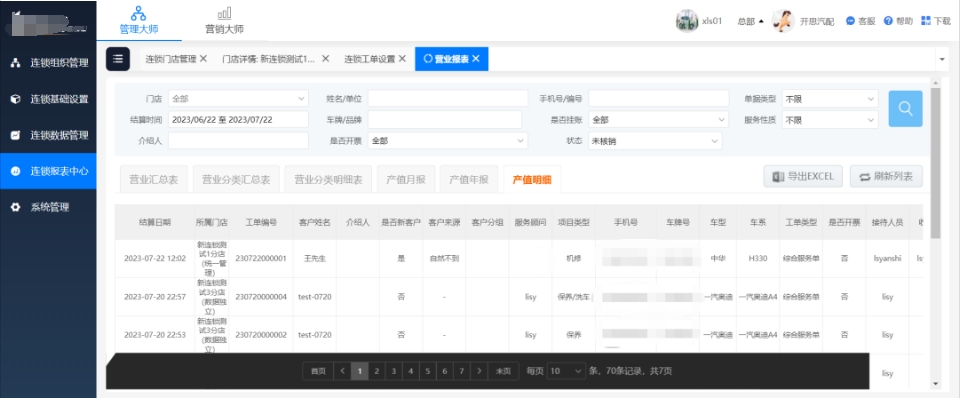
Task: Click the blue search magnifier button
Action: [x=906, y=108]
